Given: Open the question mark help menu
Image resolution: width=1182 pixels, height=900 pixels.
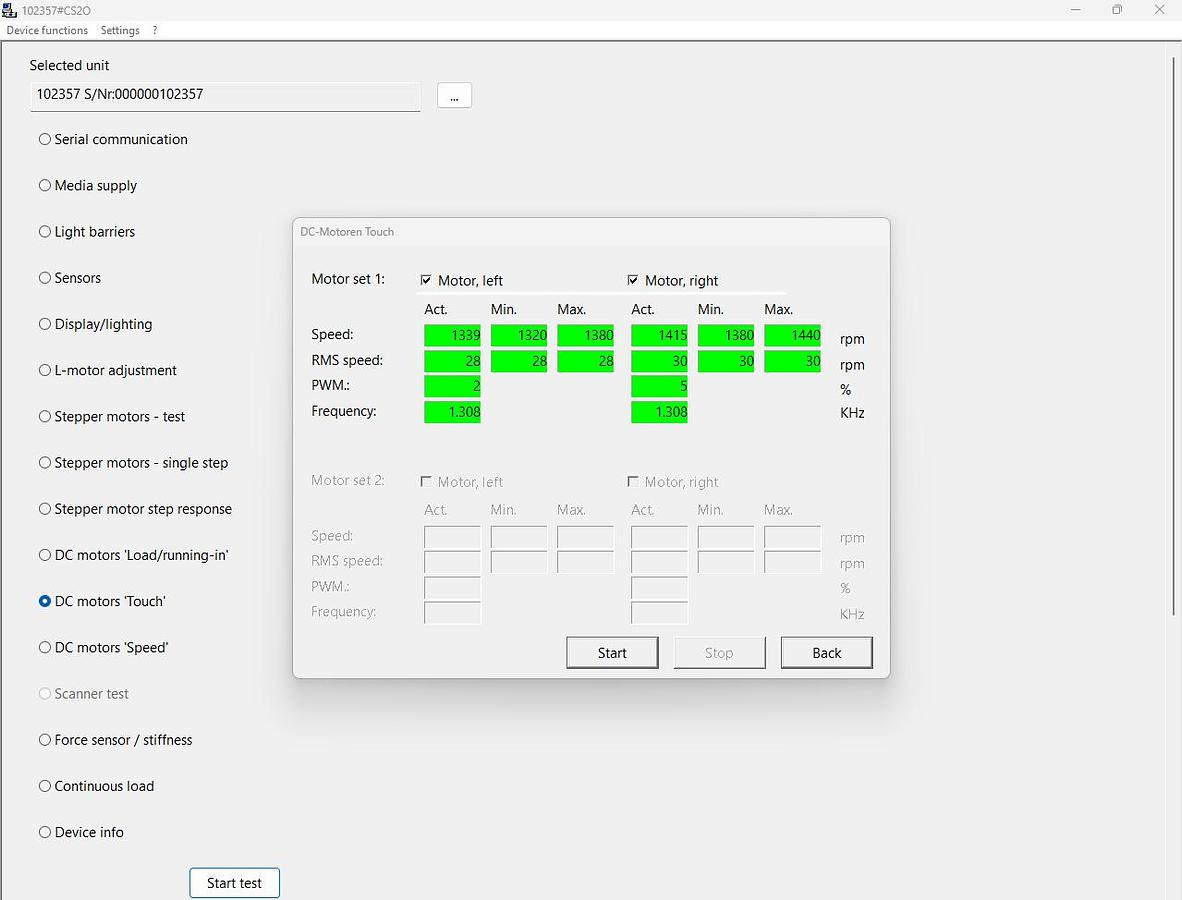Looking at the screenshot, I should [x=155, y=30].
